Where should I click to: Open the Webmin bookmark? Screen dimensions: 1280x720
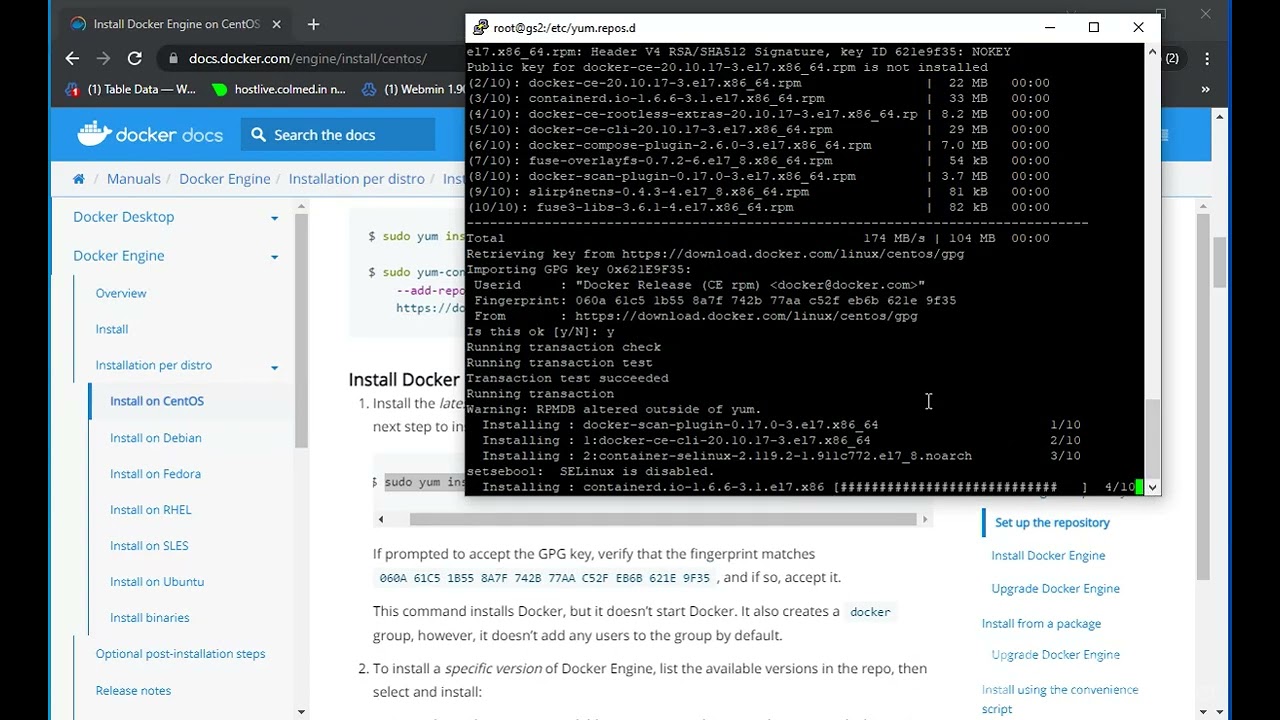click(412, 89)
